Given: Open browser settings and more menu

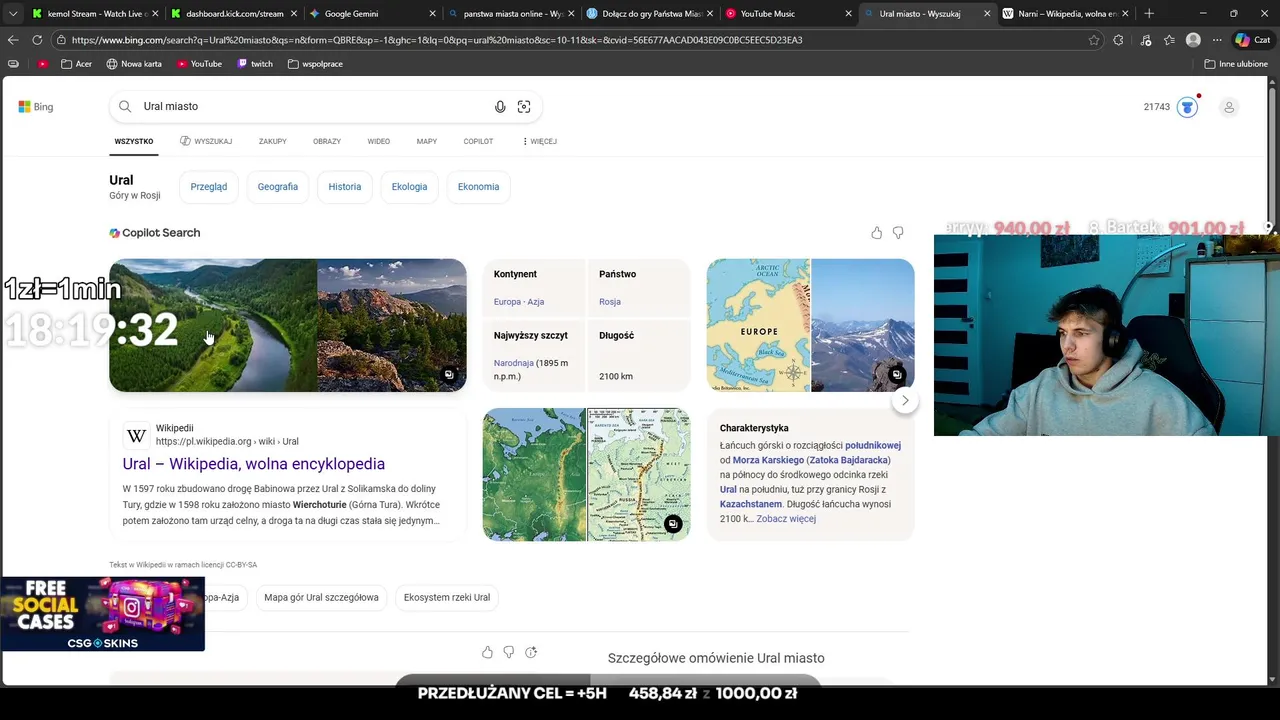Looking at the screenshot, I should pos(1217,40).
